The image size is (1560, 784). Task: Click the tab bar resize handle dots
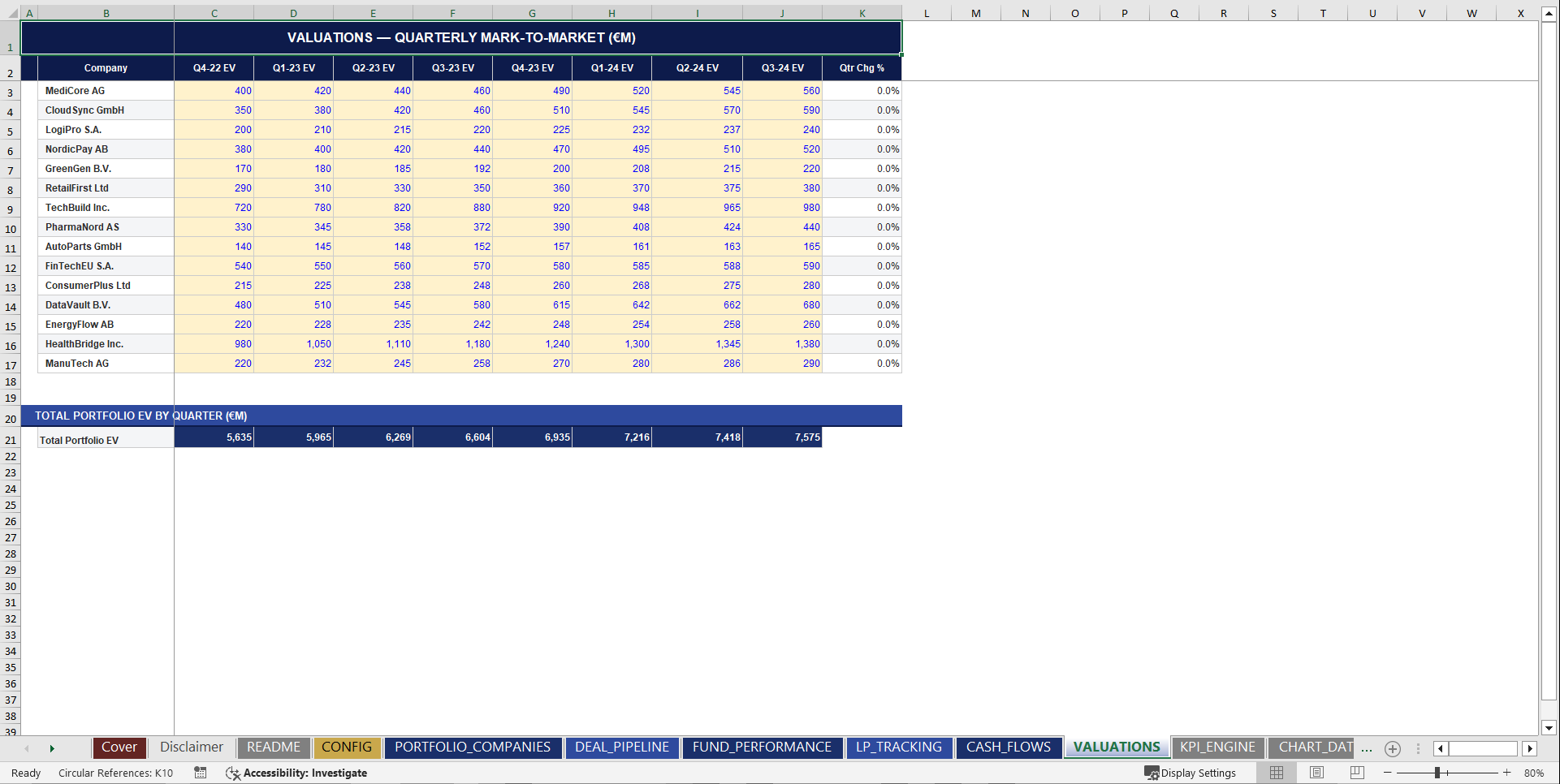1418,748
